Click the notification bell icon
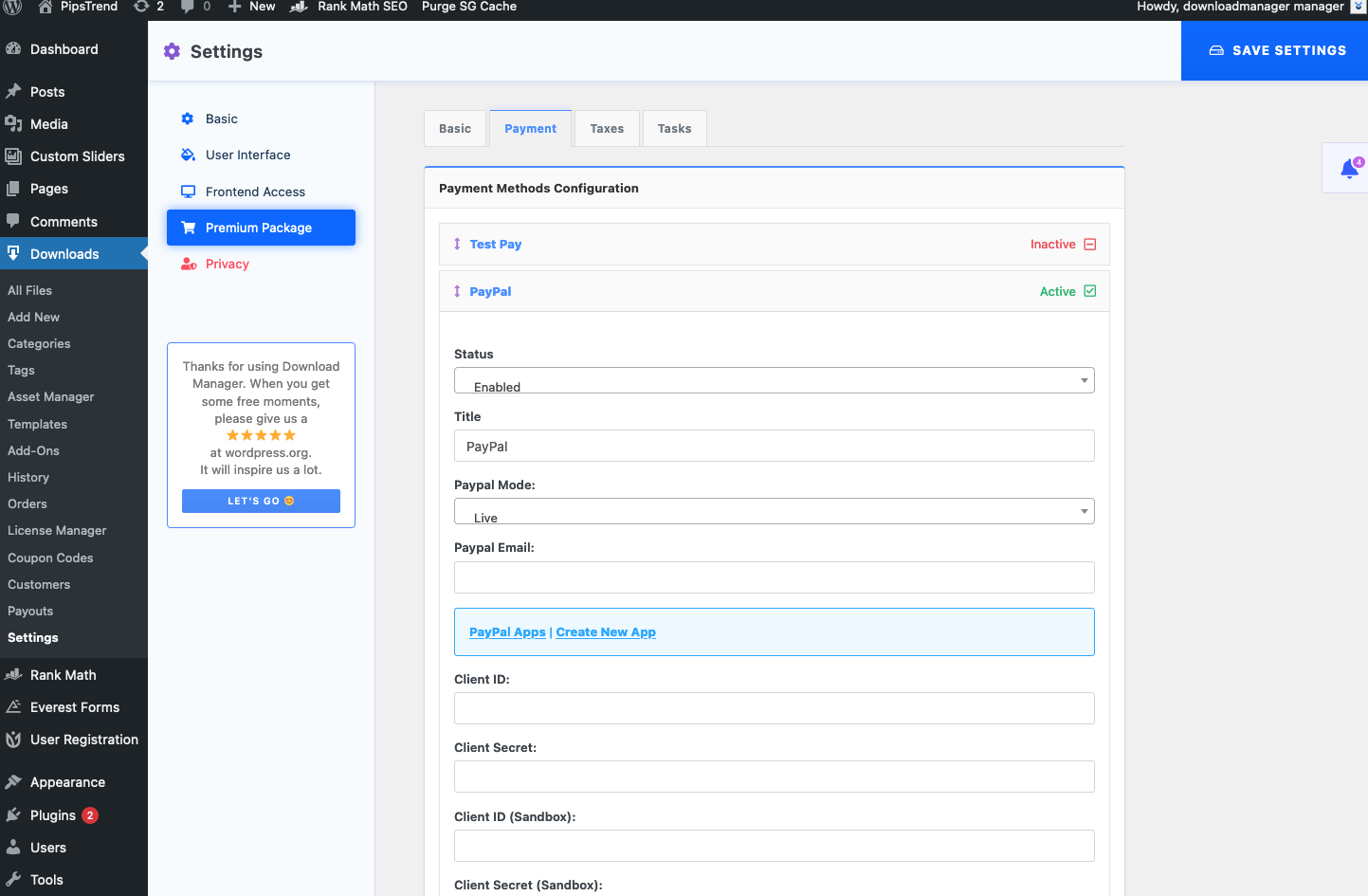Viewport: 1368px width, 896px height. tap(1350, 169)
